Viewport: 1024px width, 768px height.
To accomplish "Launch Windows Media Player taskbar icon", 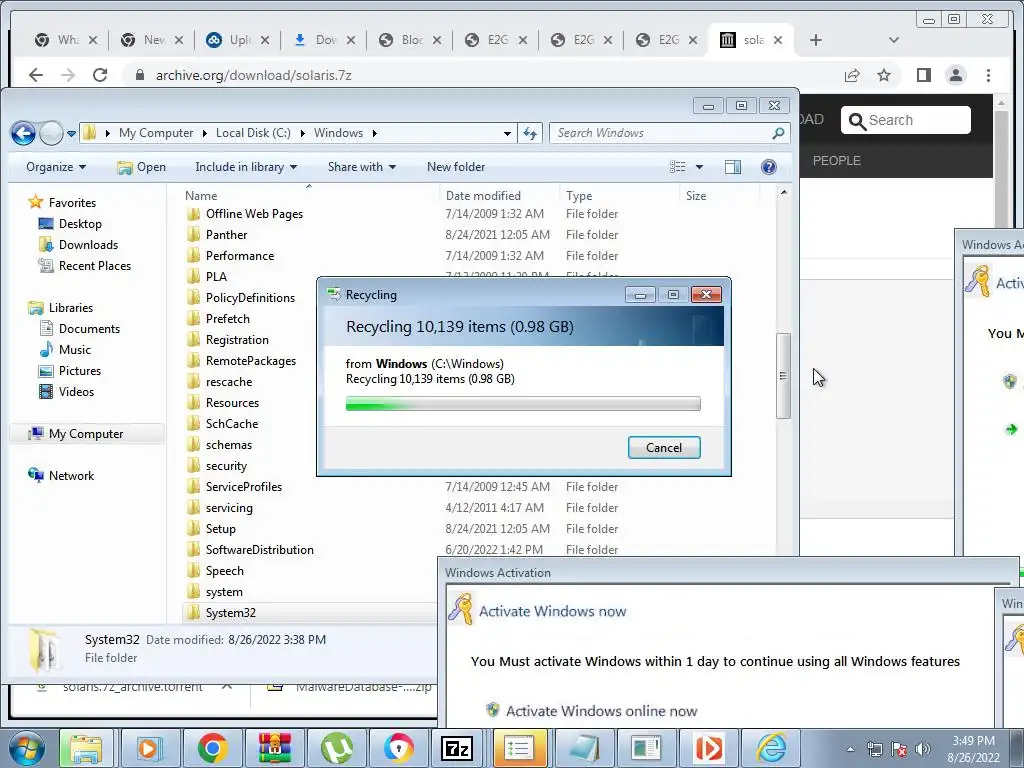I will [149, 748].
